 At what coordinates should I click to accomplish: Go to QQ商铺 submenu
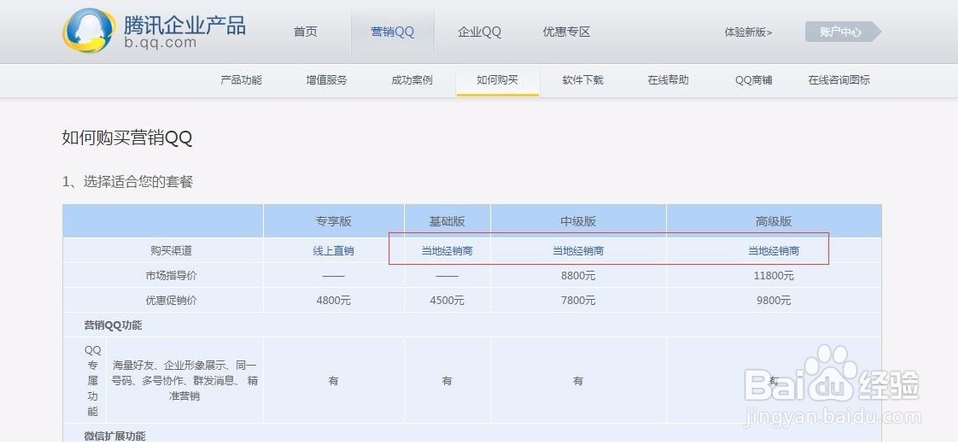coord(753,80)
